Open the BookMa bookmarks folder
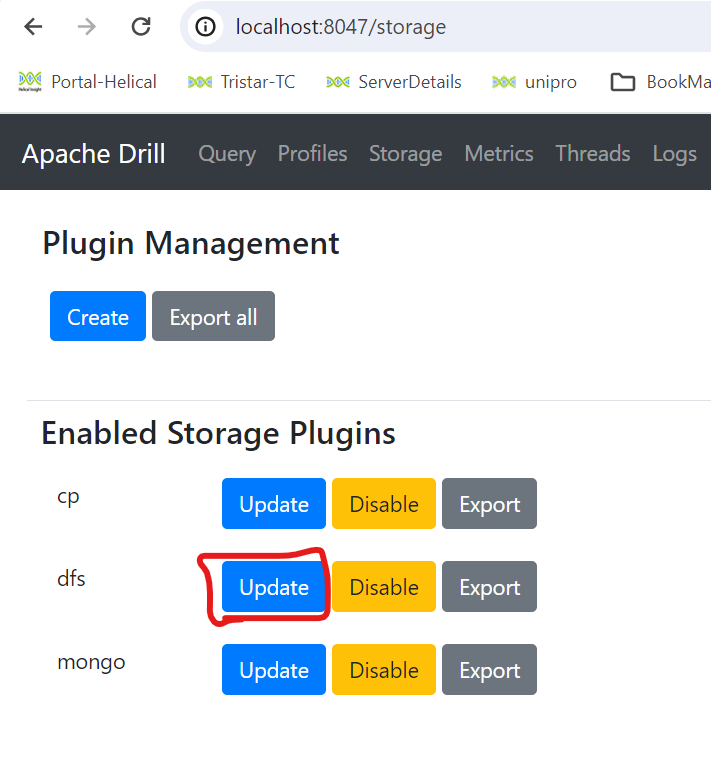 pos(660,82)
